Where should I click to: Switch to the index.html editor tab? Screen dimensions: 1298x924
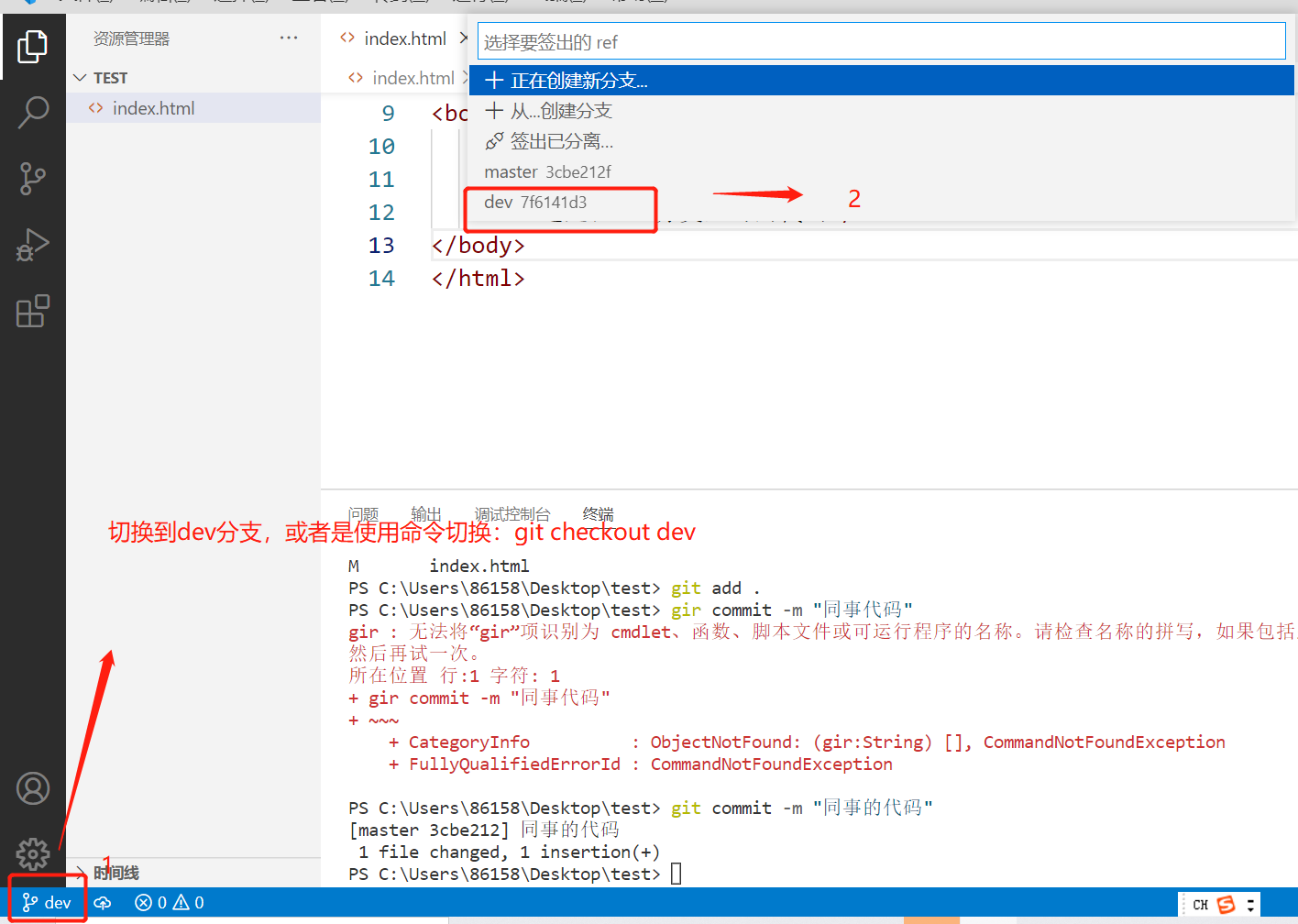(405, 38)
